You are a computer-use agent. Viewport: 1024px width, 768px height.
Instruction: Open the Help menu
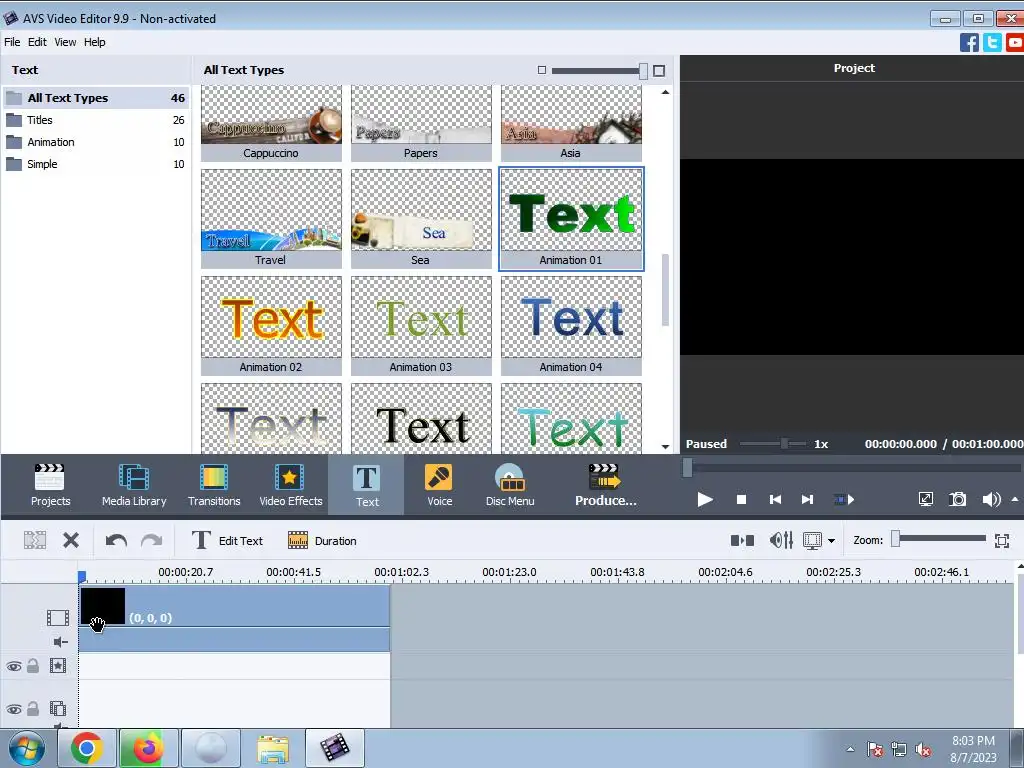click(94, 42)
